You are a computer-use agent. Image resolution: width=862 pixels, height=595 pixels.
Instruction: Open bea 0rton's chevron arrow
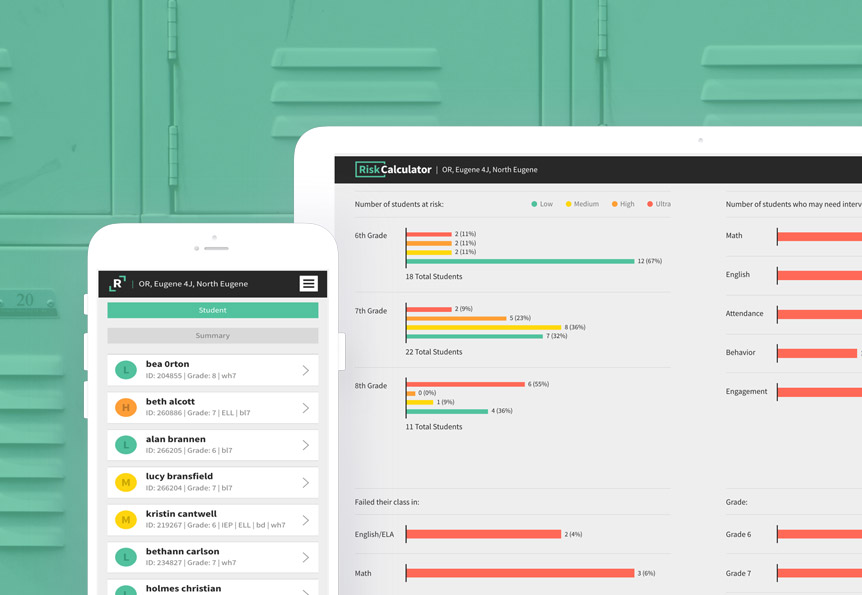click(306, 370)
